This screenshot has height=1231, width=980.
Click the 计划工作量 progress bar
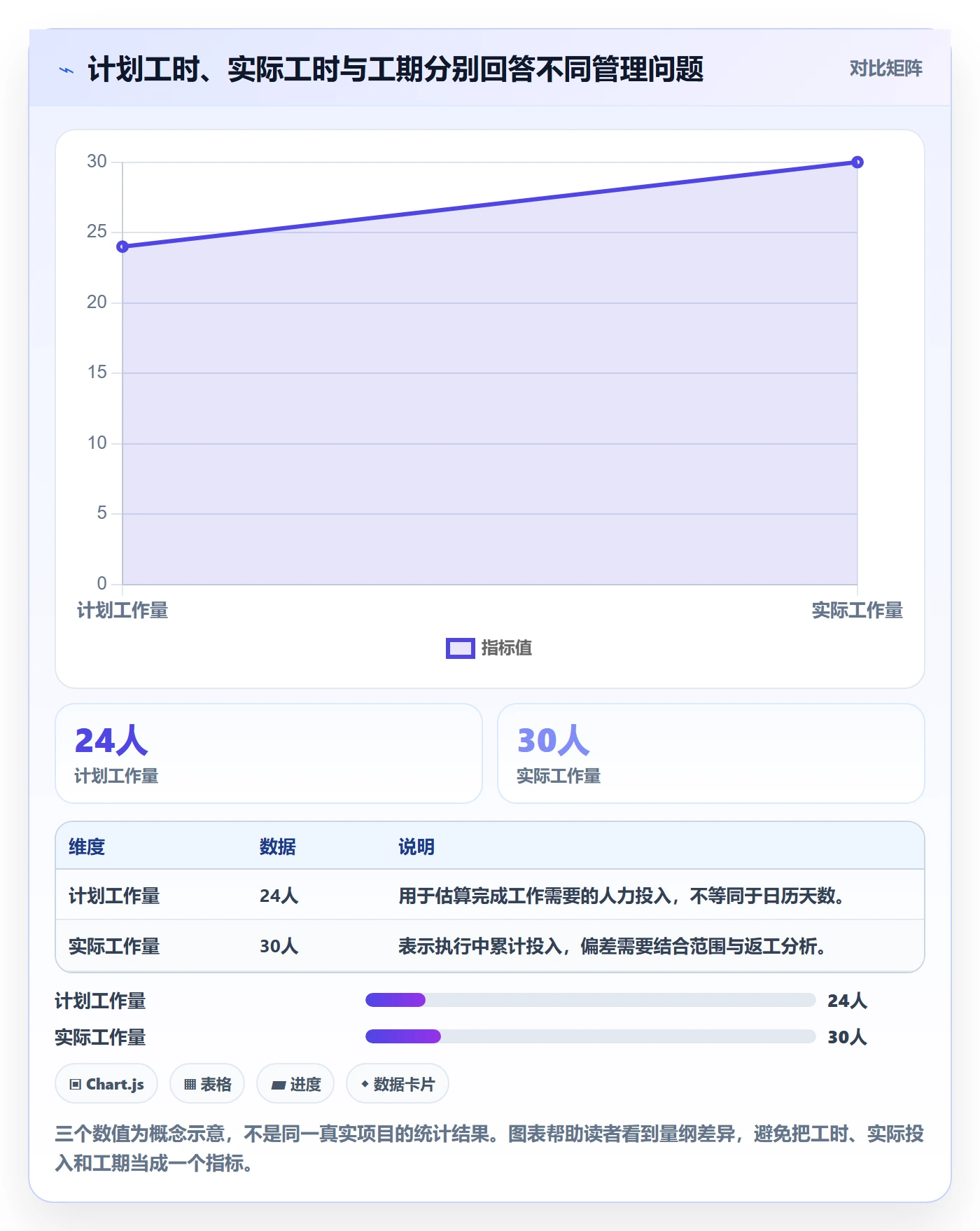pyautogui.click(x=591, y=1000)
